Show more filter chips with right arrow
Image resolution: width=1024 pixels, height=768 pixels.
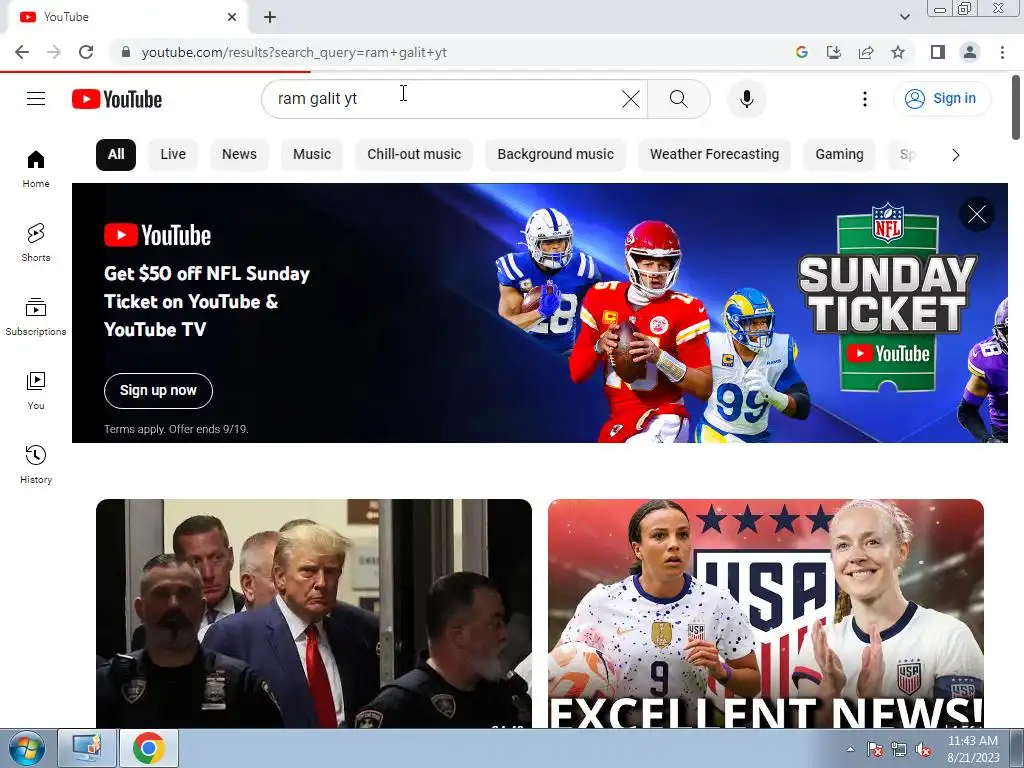coord(955,155)
